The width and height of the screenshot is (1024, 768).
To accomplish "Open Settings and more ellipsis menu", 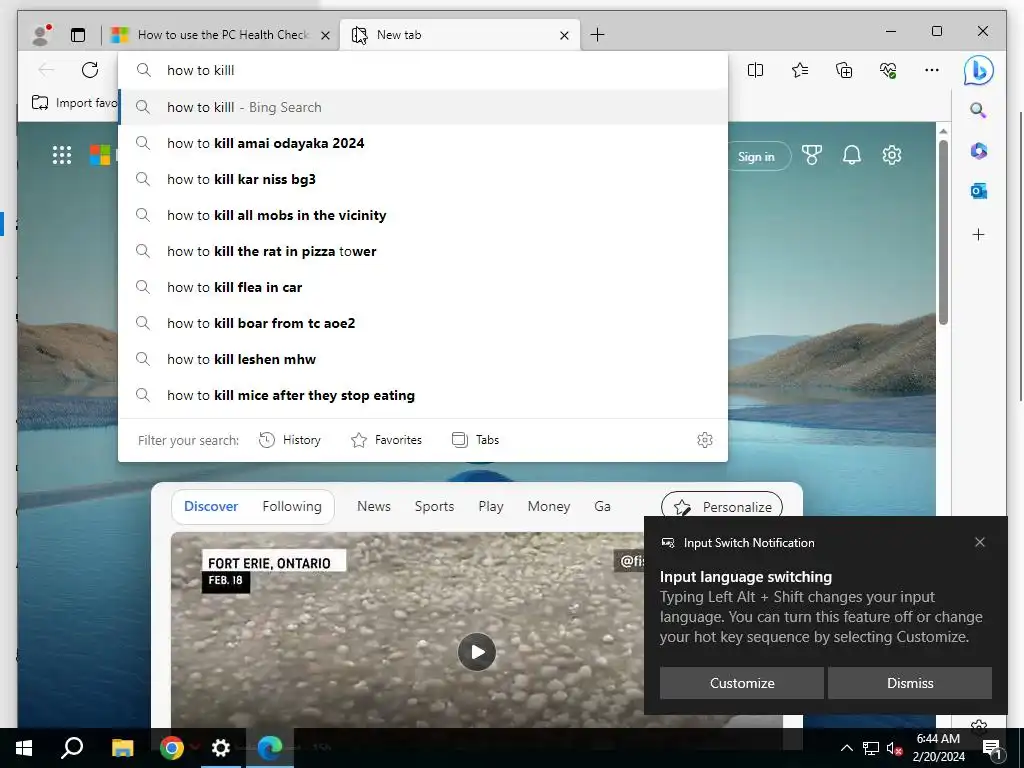I will point(932,70).
